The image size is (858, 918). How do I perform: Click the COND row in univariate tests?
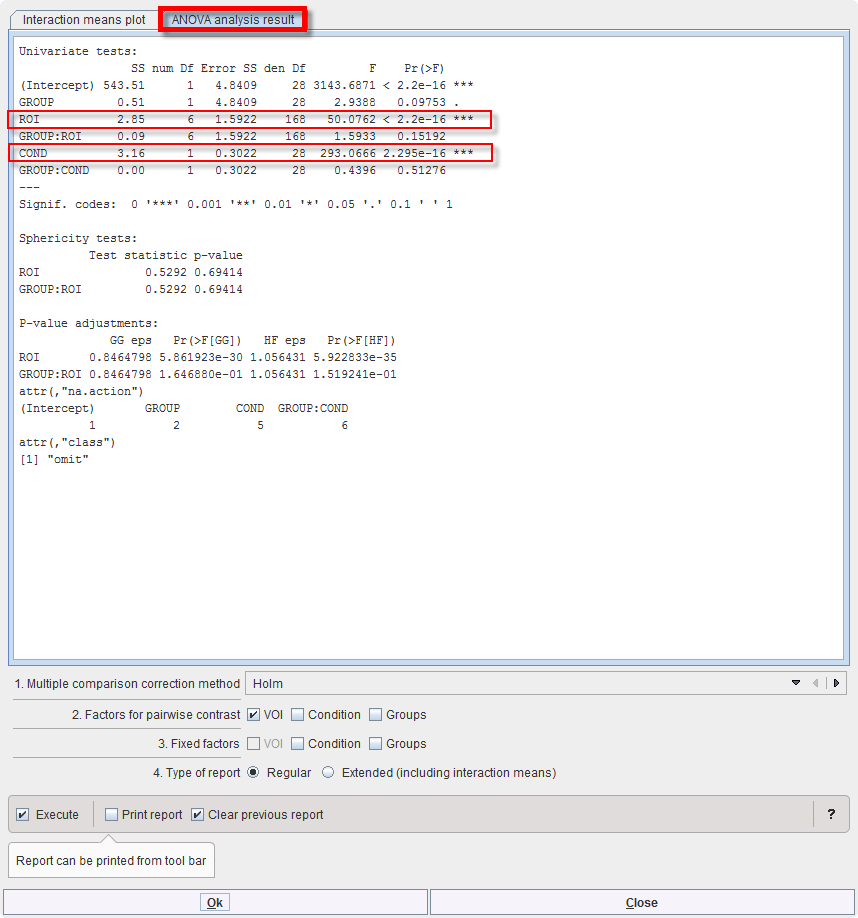click(x=250, y=153)
